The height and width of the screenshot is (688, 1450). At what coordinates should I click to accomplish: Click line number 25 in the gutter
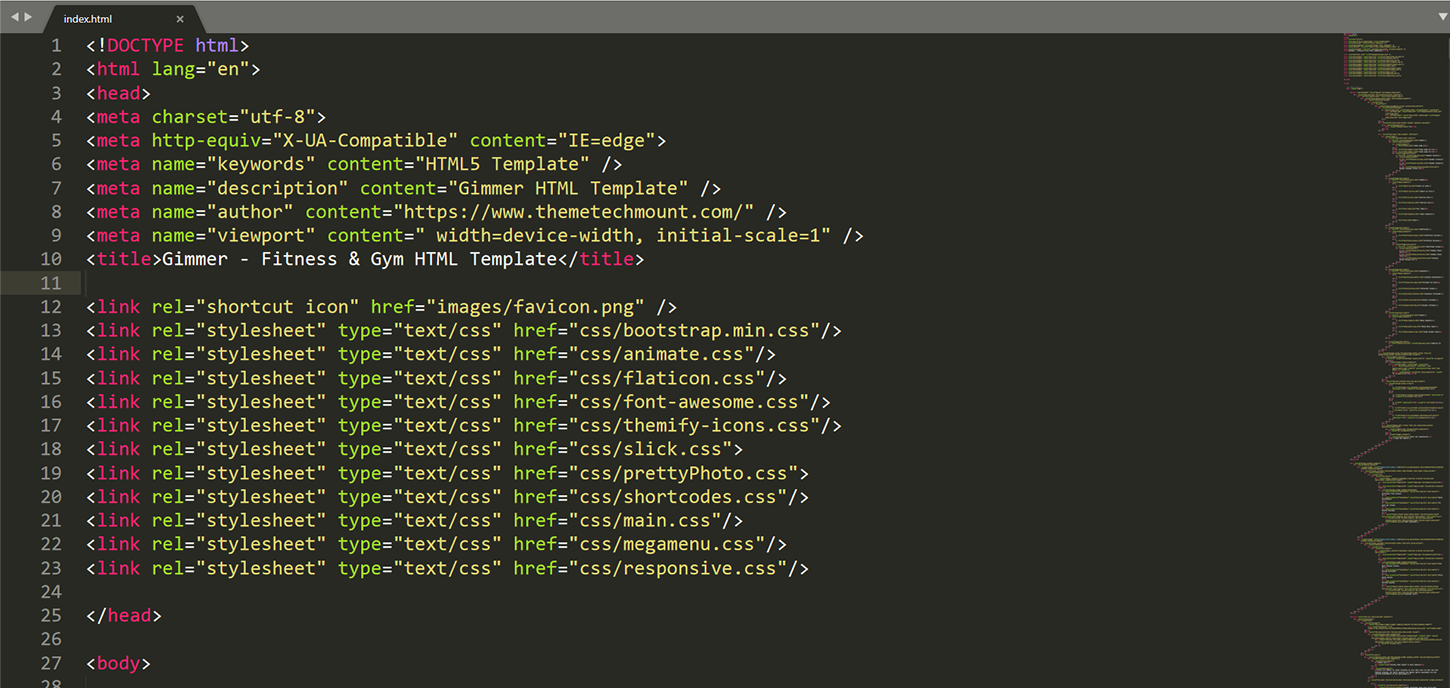click(x=51, y=616)
